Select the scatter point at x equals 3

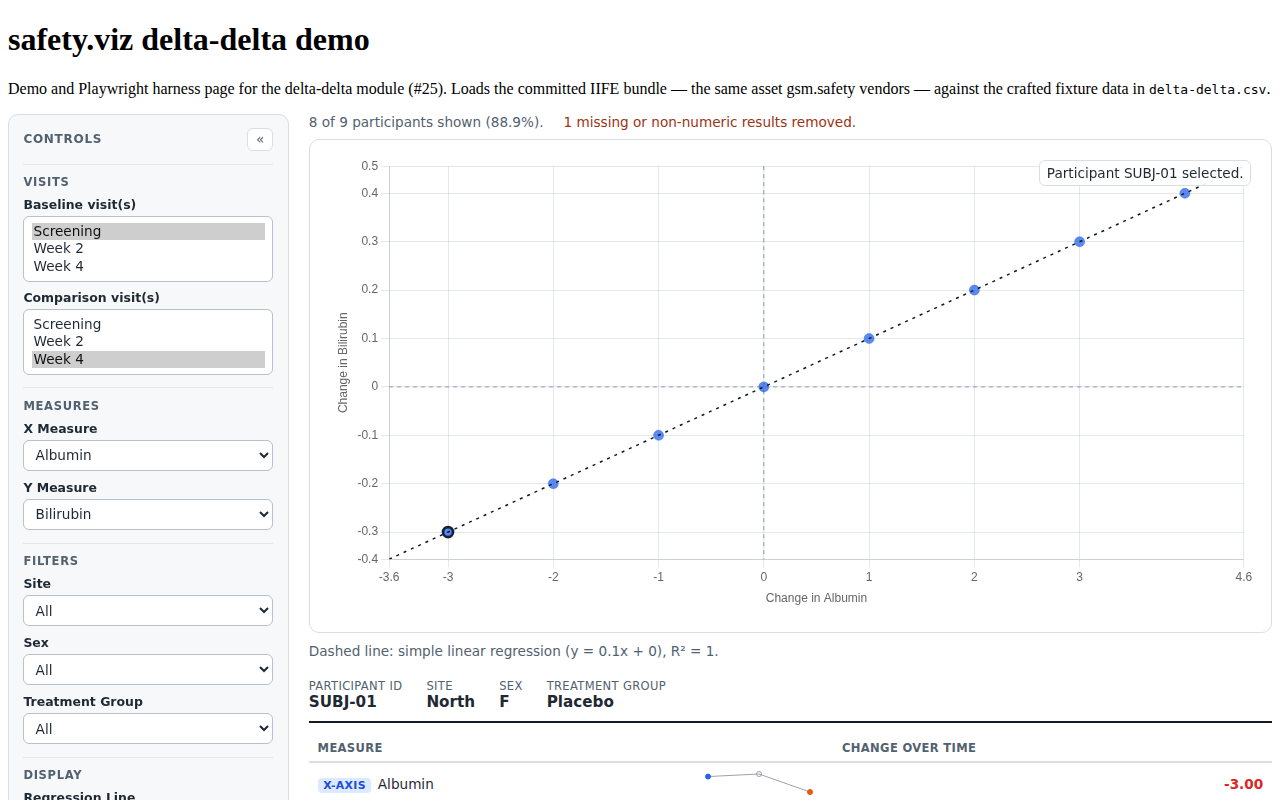(x=1080, y=241)
